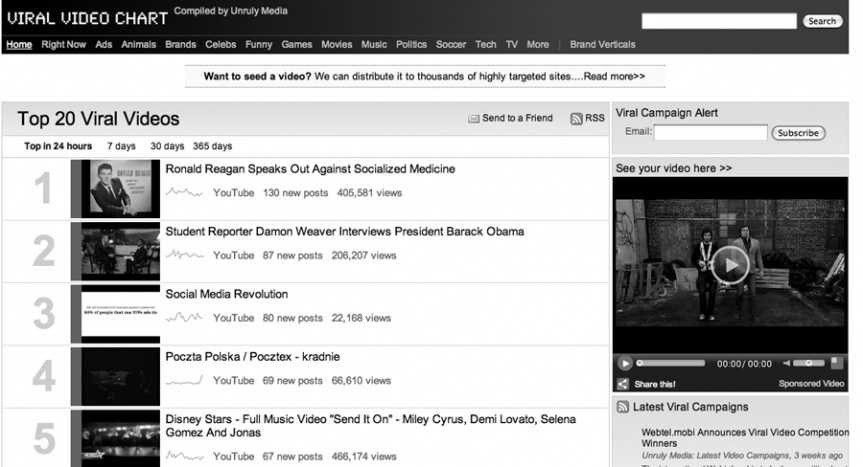The height and width of the screenshot is (467, 863).
Task: Click 405,581 views text
Action: click(369, 193)
